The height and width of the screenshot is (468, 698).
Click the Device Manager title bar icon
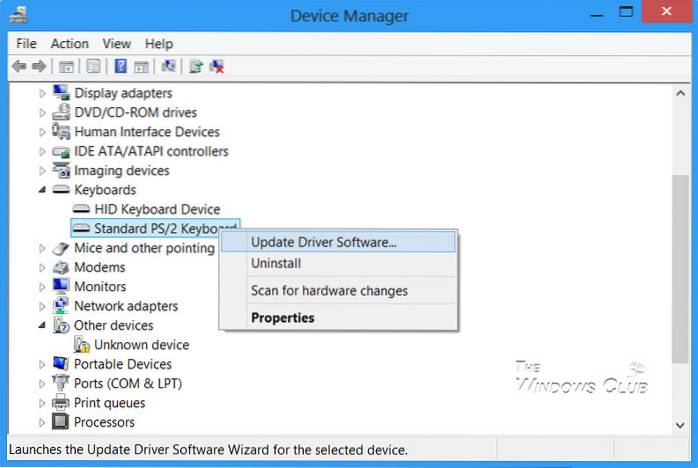[x=19, y=15]
